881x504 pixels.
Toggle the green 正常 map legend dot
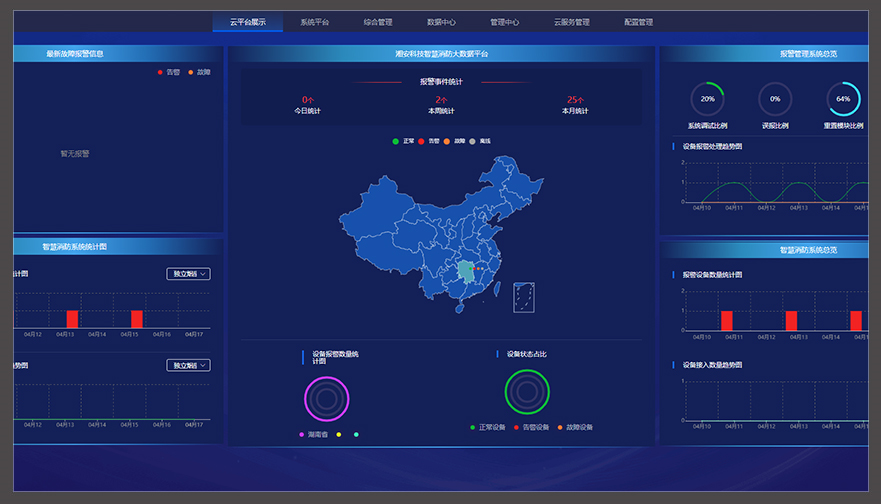pos(396,141)
